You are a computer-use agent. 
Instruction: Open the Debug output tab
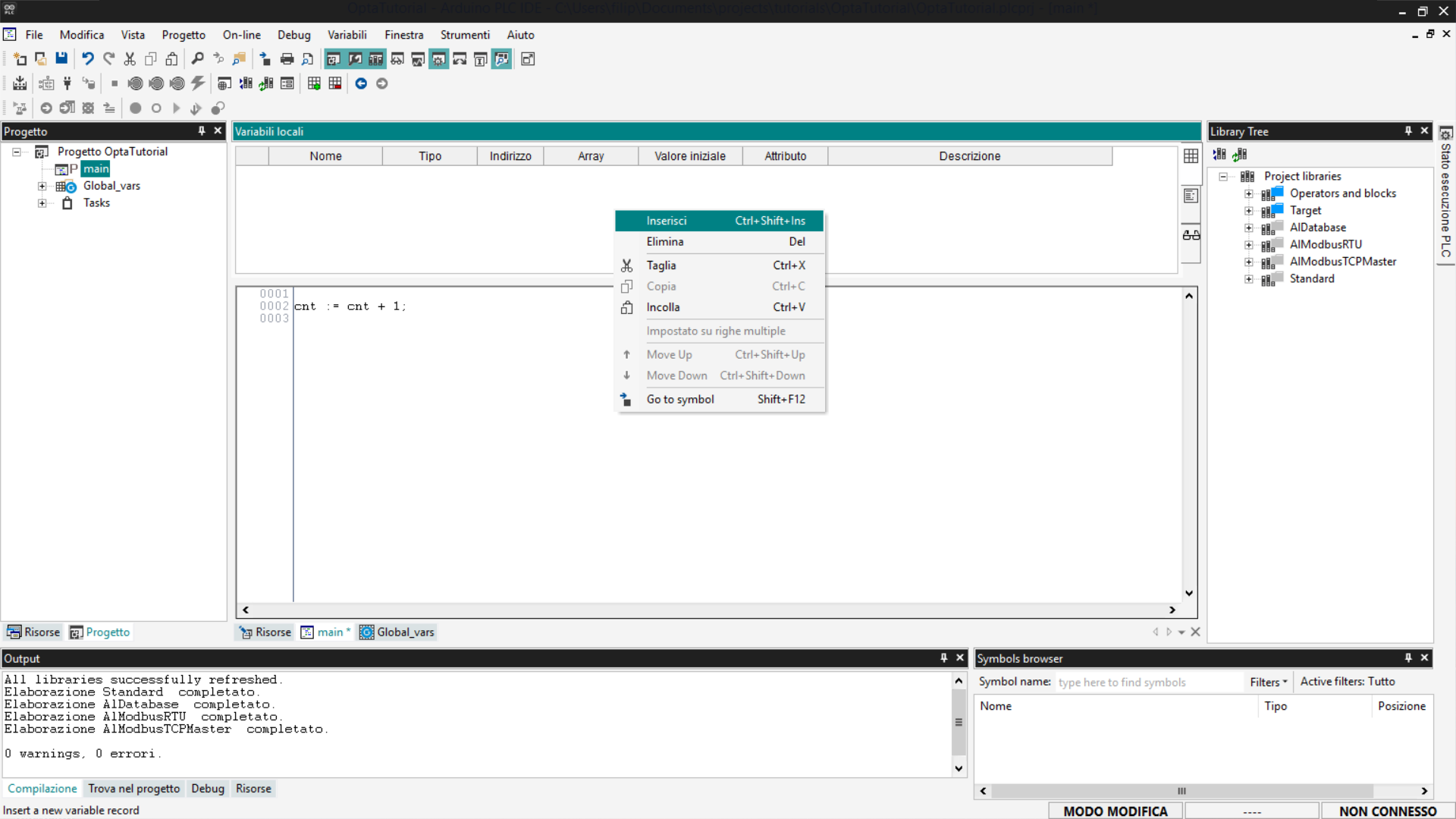(x=207, y=789)
